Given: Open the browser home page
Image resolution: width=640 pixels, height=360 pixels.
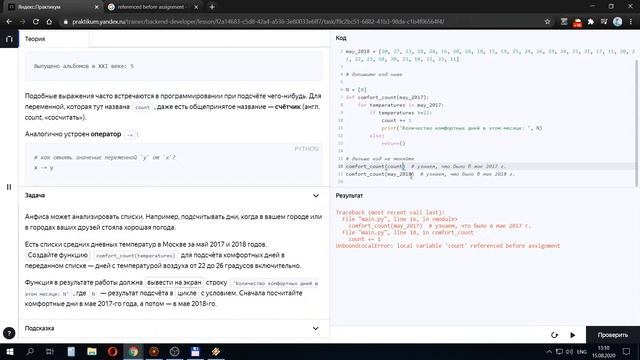Looking at the screenshot, I should pos(49,22).
